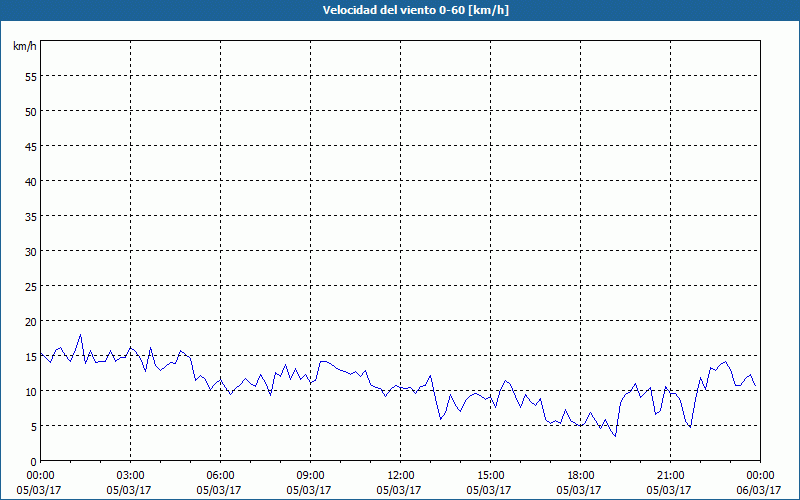The height and width of the screenshot is (500, 800).
Task: Select the 09:00 time label on x-axis
Action: coord(310,476)
